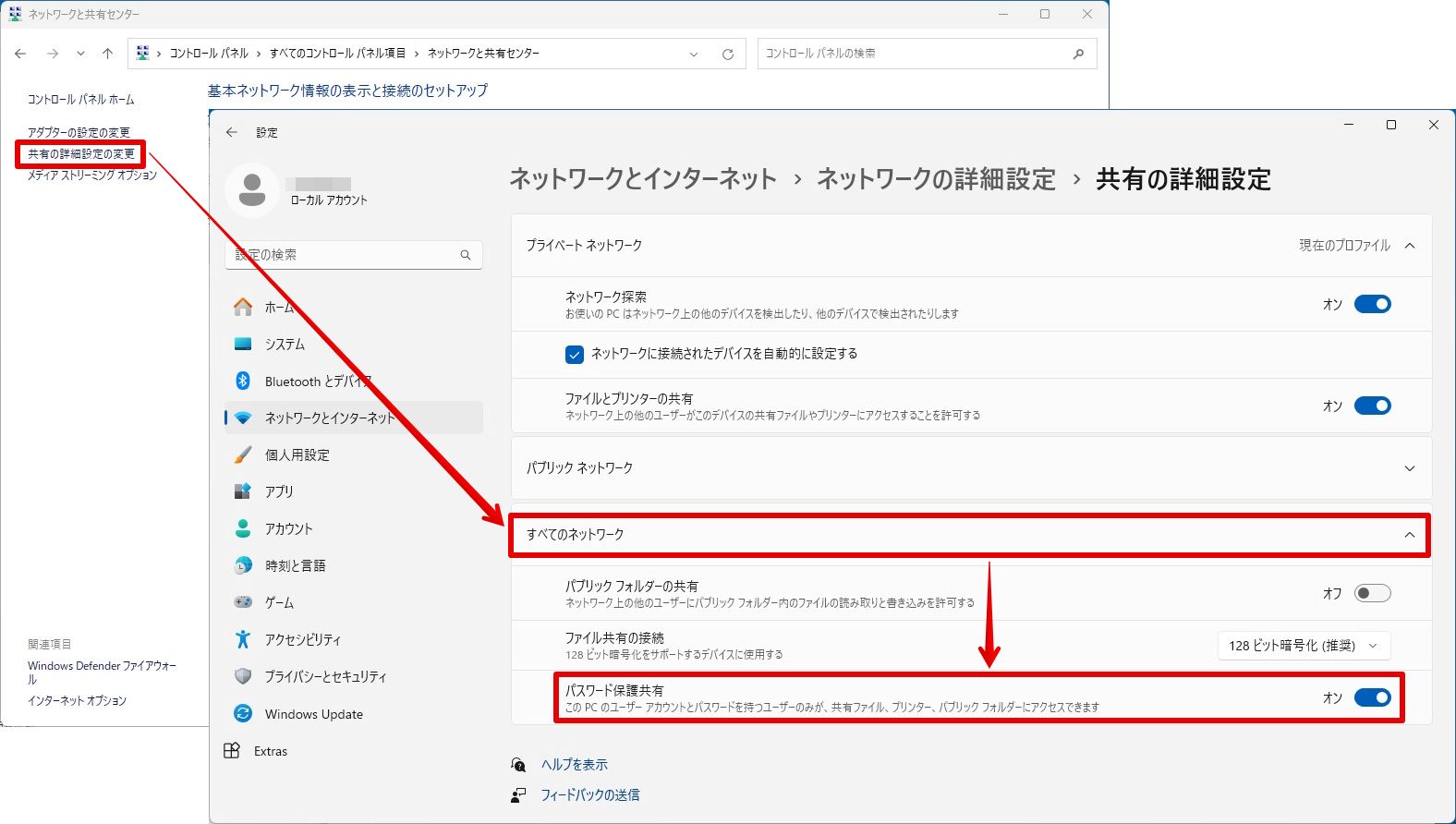
Task: Toggle the ネットワーク探索 switch
Action: tap(1373, 304)
